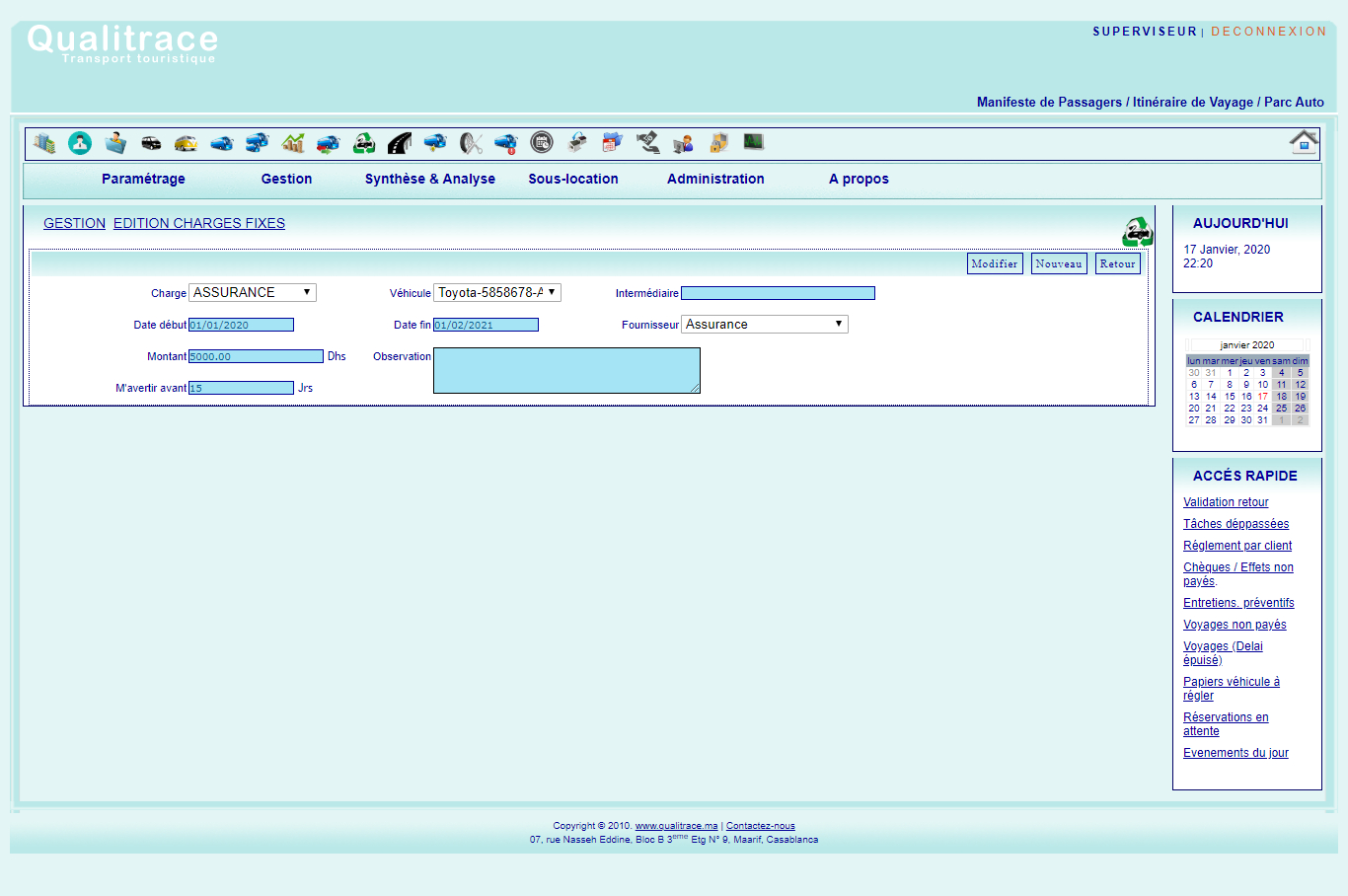
Task: Open the Fournisseur dropdown showing Assurance
Action: tap(765, 325)
